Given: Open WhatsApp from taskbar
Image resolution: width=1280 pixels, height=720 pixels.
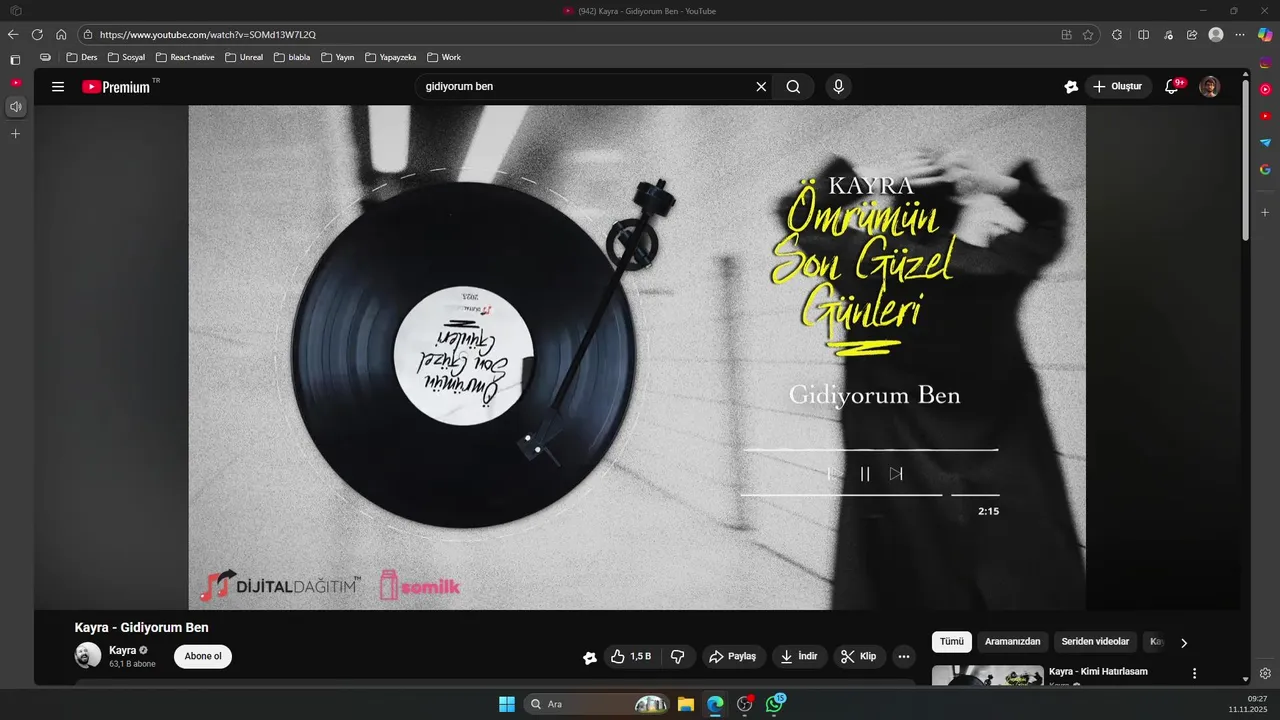Looking at the screenshot, I should (x=775, y=704).
